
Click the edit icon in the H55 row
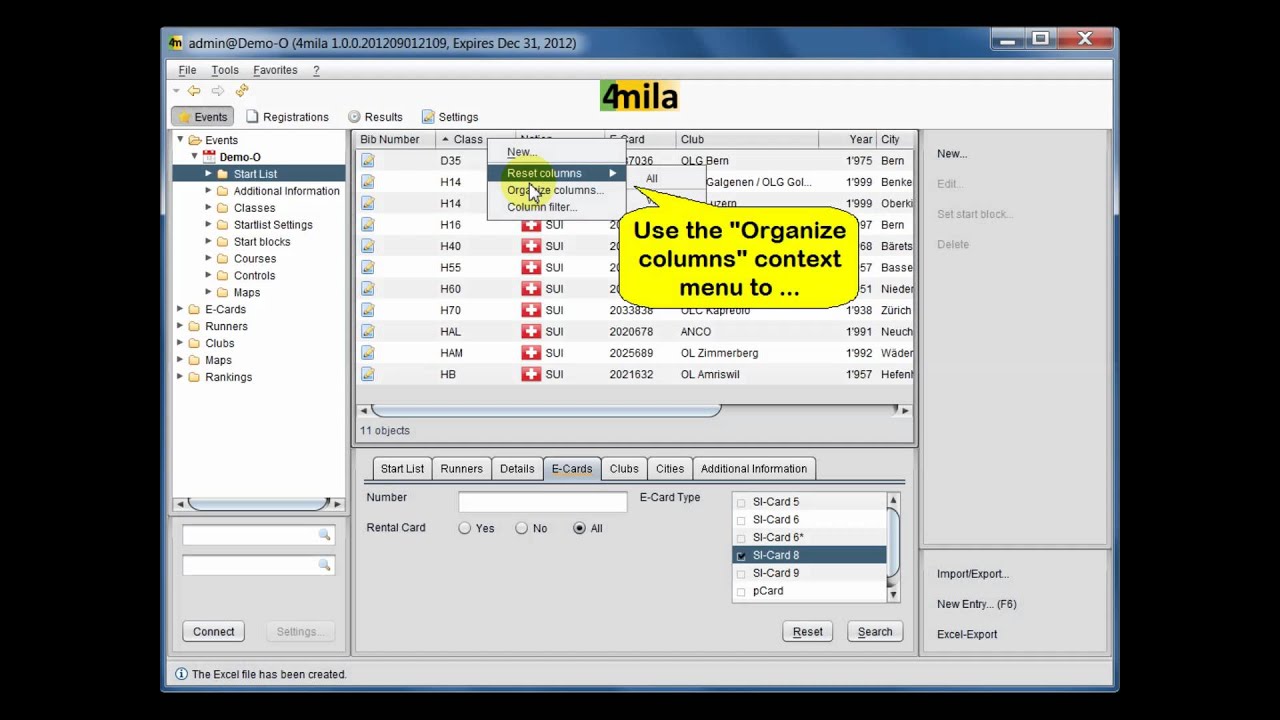(368, 268)
